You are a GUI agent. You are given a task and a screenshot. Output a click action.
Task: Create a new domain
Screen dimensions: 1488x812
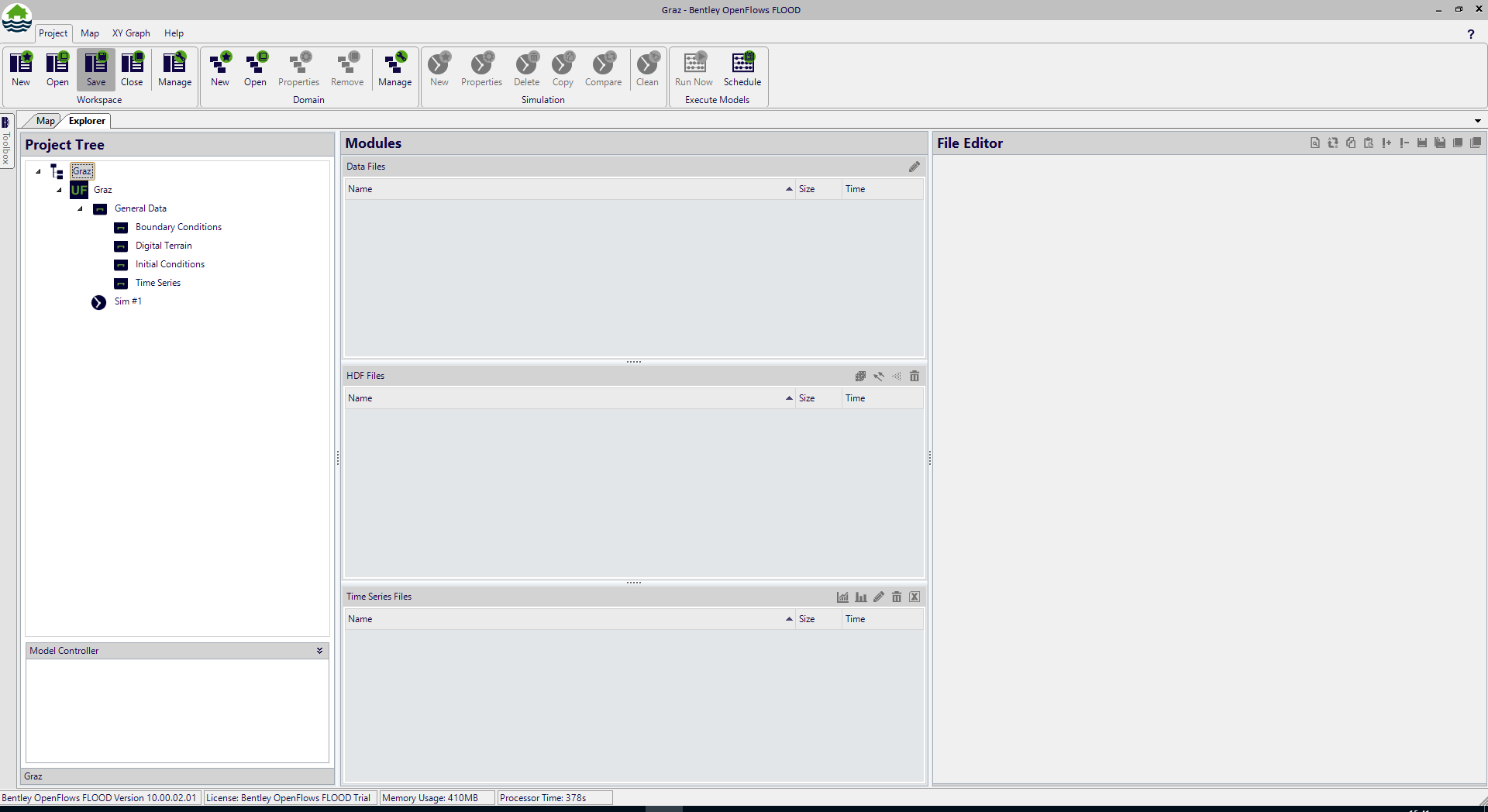click(x=220, y=69)
